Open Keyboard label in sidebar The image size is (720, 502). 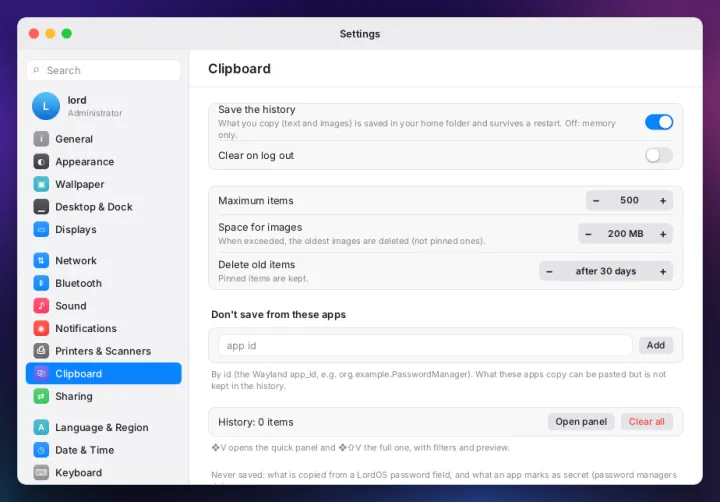coord(79,472)
